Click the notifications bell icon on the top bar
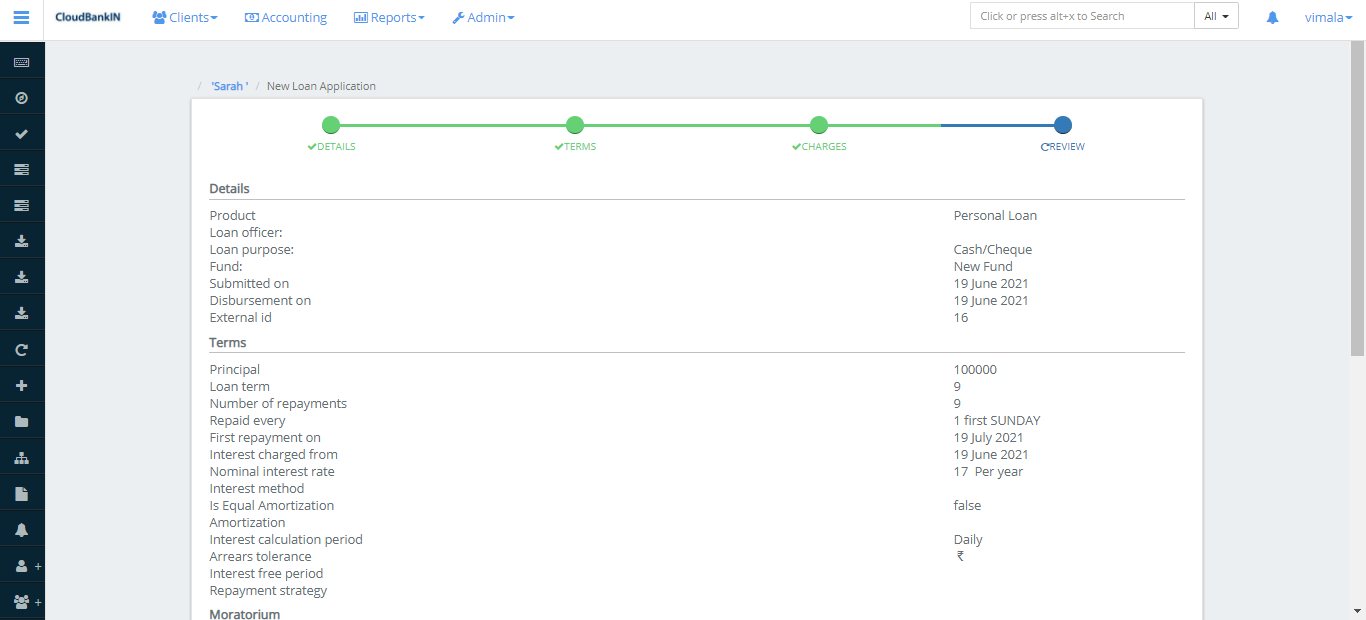Screen dimensions: 1366x620 point(1271,17)
